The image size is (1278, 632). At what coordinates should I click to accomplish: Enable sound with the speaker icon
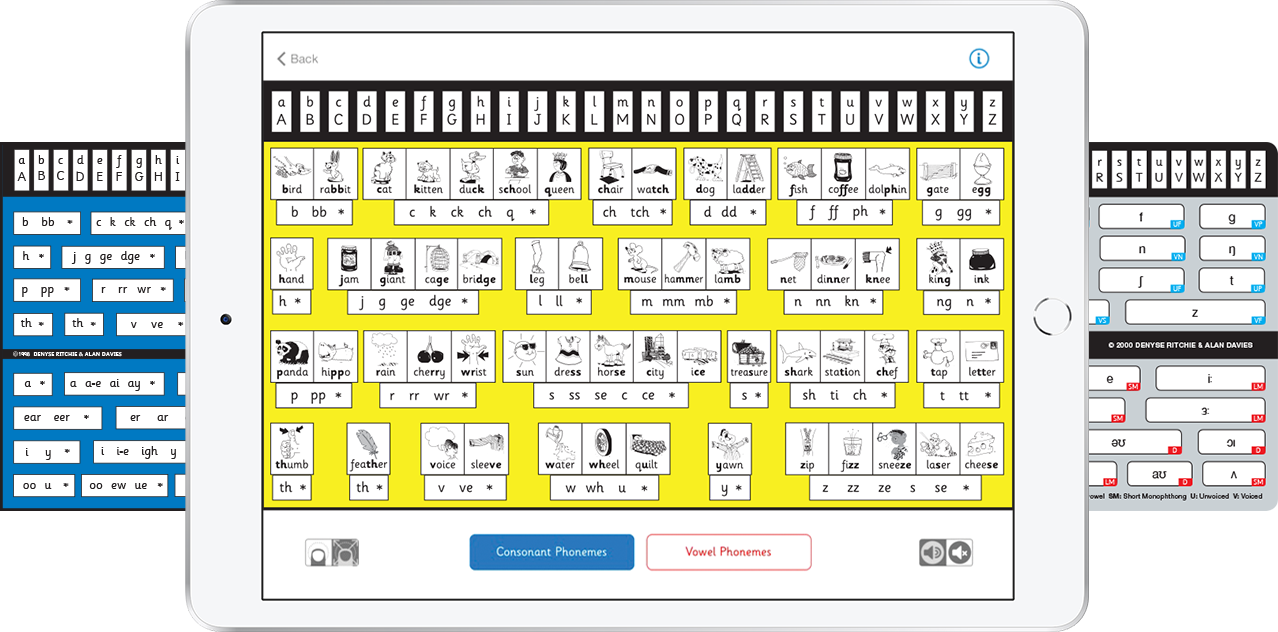pos(933,552)
